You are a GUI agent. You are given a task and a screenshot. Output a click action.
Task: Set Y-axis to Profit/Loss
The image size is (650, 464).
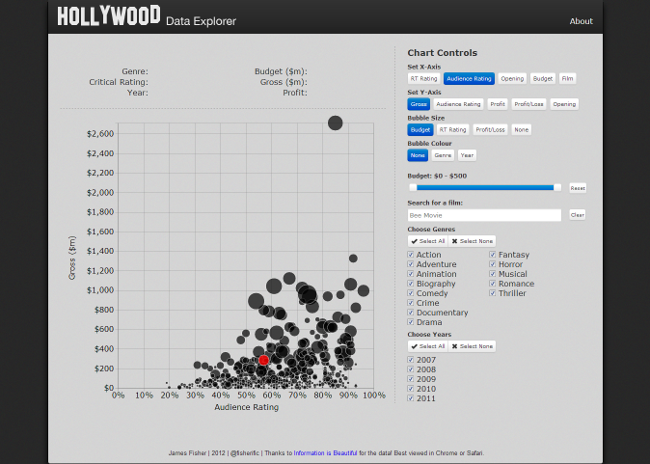point(529,104)
